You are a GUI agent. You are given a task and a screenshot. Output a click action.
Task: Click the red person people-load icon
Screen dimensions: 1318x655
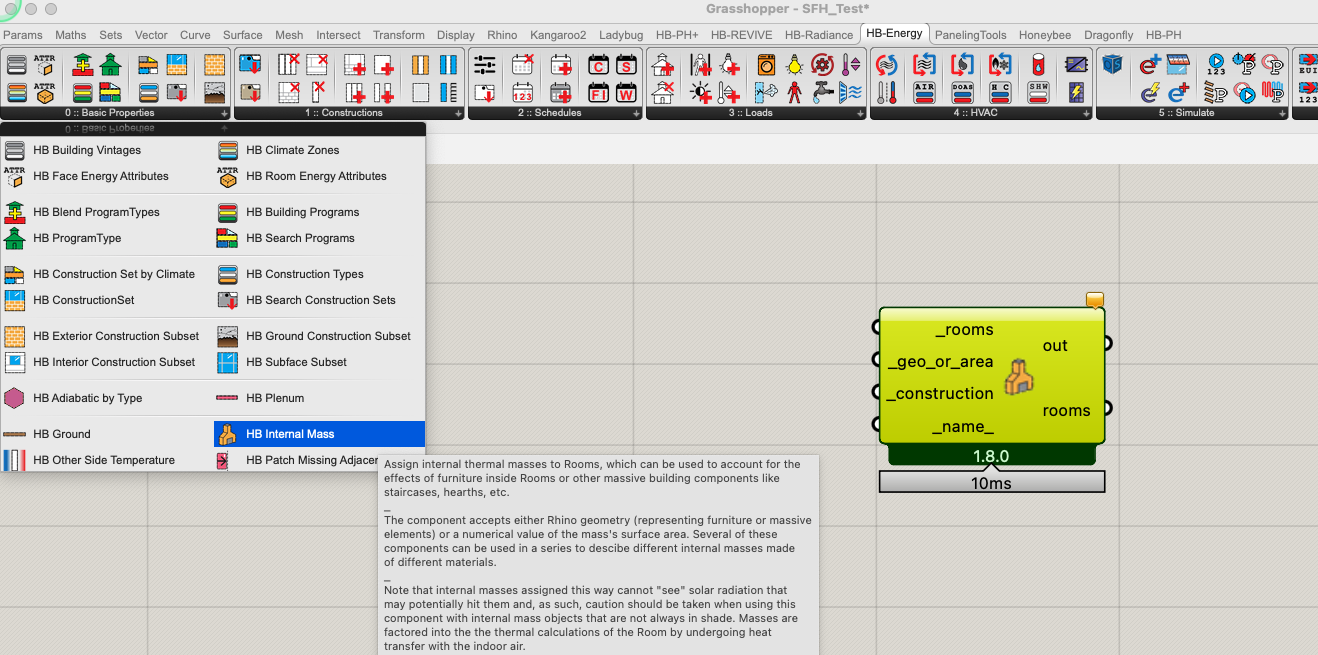794,93
